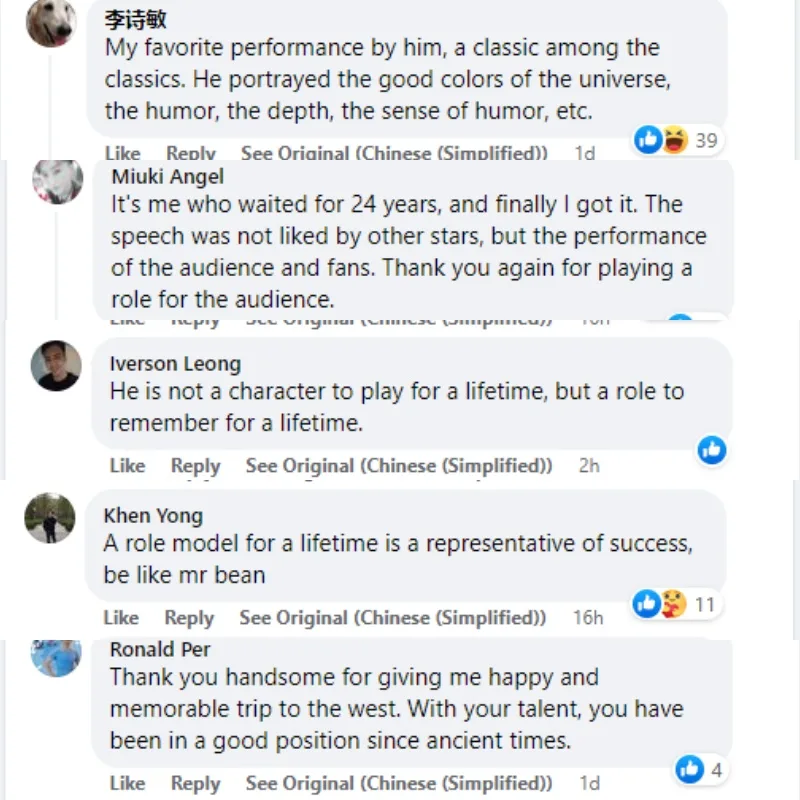The height and width of the screenshot is (800, 800).
Task: Open Miuki Angel's profile picture
Action: pos(57,182)
